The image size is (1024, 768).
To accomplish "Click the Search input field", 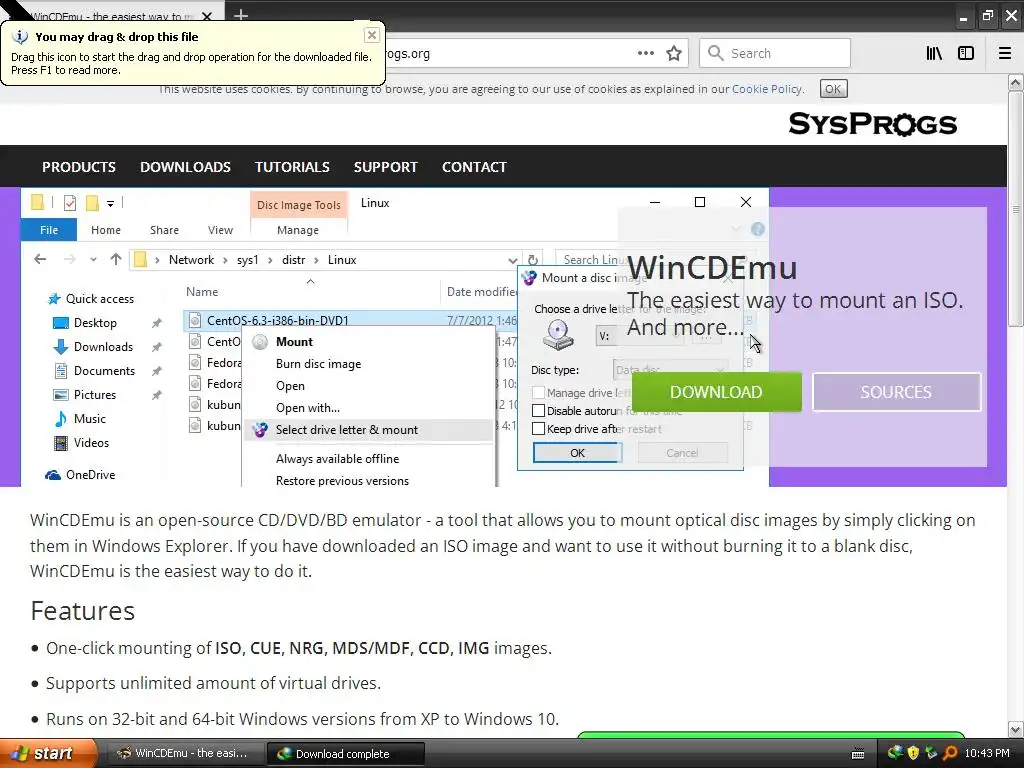I will pyautogui.click(x=775, y=53).
